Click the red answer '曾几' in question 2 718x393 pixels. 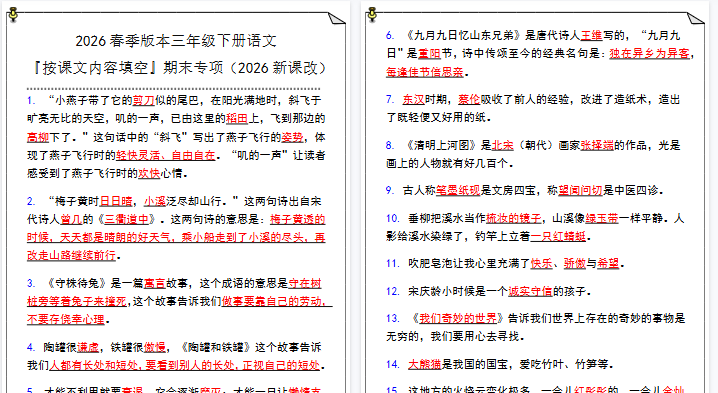click(x=71, y=219)
